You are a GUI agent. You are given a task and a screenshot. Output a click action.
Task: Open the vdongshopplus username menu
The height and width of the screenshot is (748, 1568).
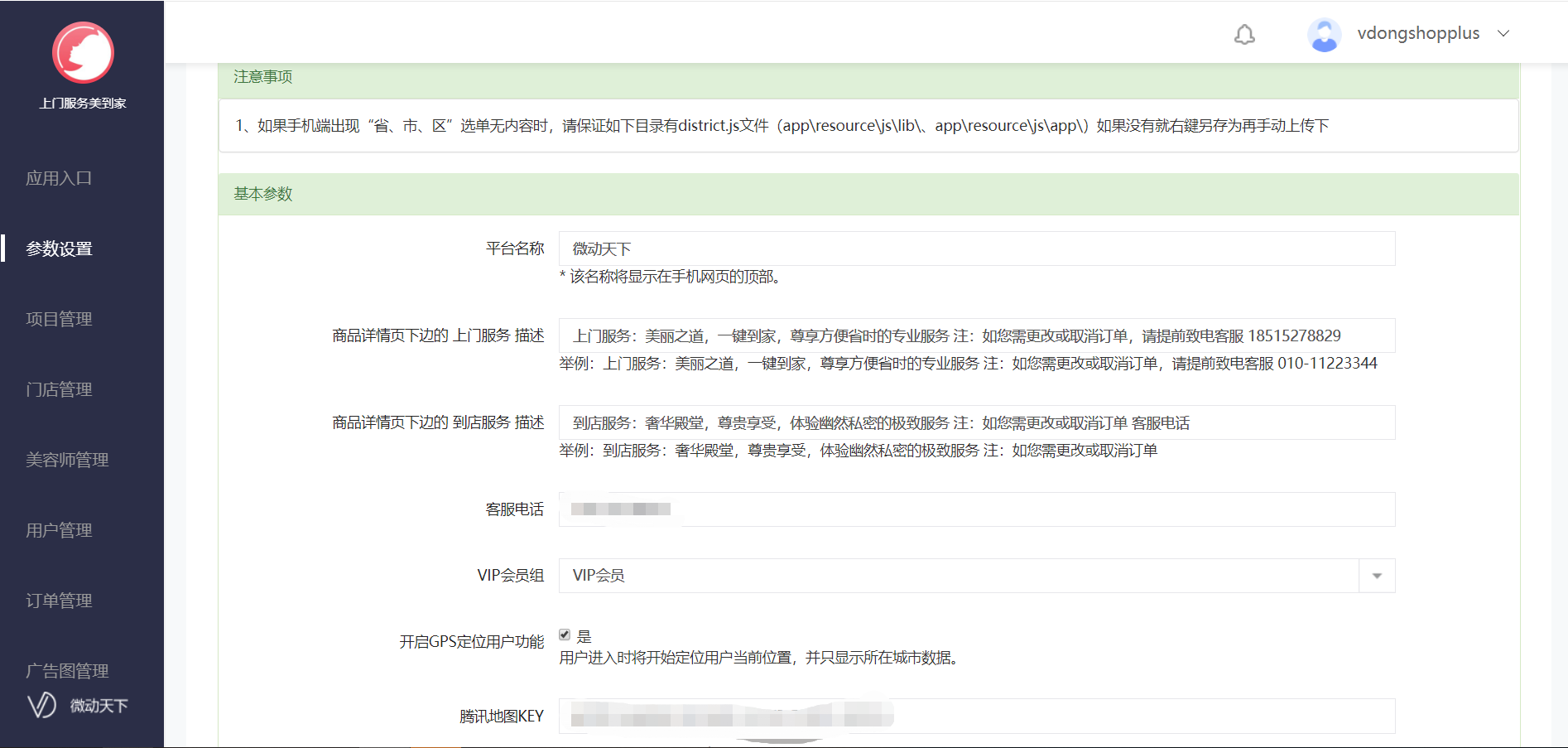[x=1417, y=34]
